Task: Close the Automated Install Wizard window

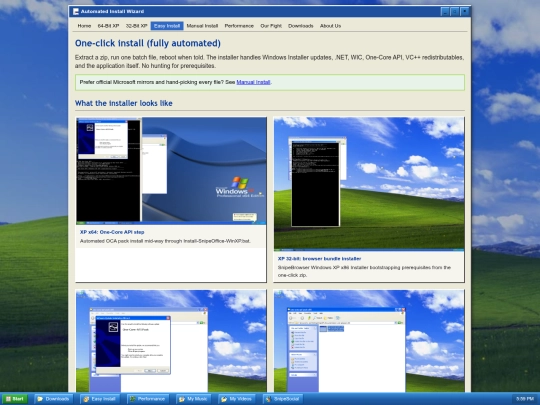Action: [x=465, y=12]
